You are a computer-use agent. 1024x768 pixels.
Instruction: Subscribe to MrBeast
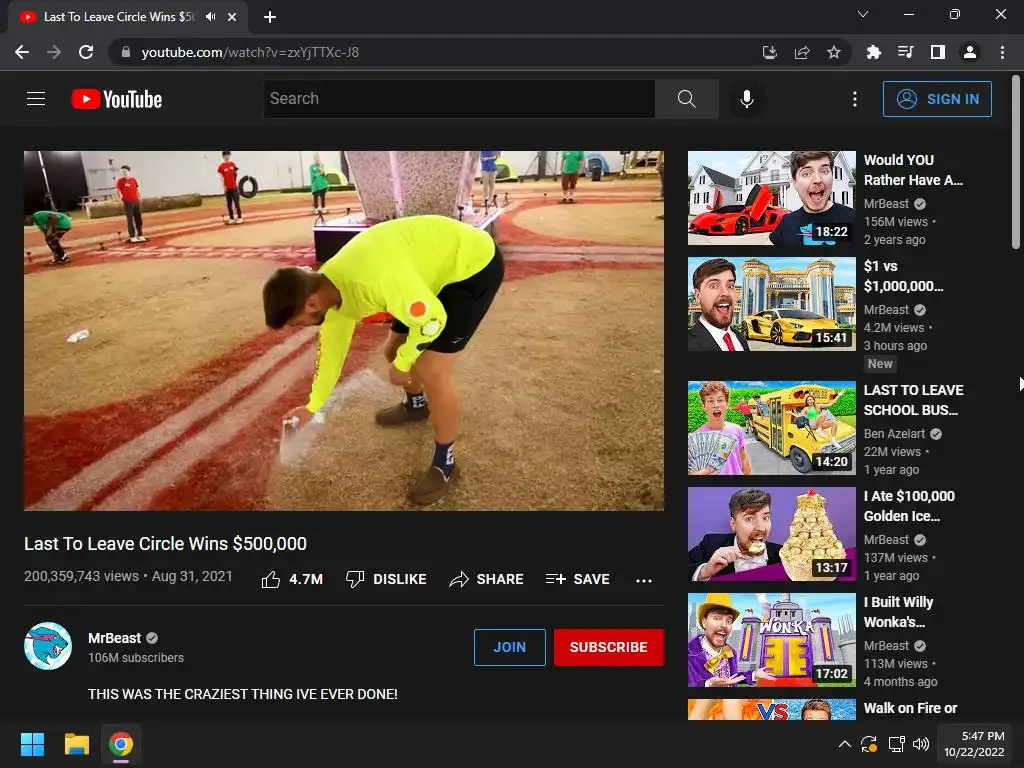[609, 647]
